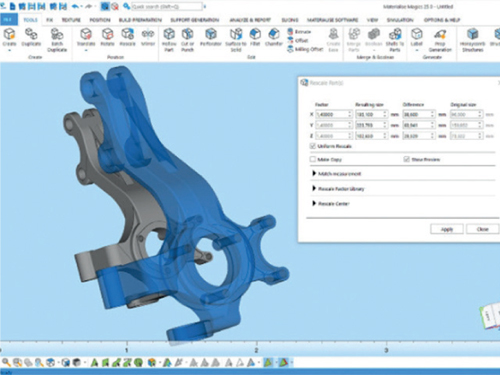Select the Hollow Part tool
This screenshot has height=375, width=500.
click(169, 40)
